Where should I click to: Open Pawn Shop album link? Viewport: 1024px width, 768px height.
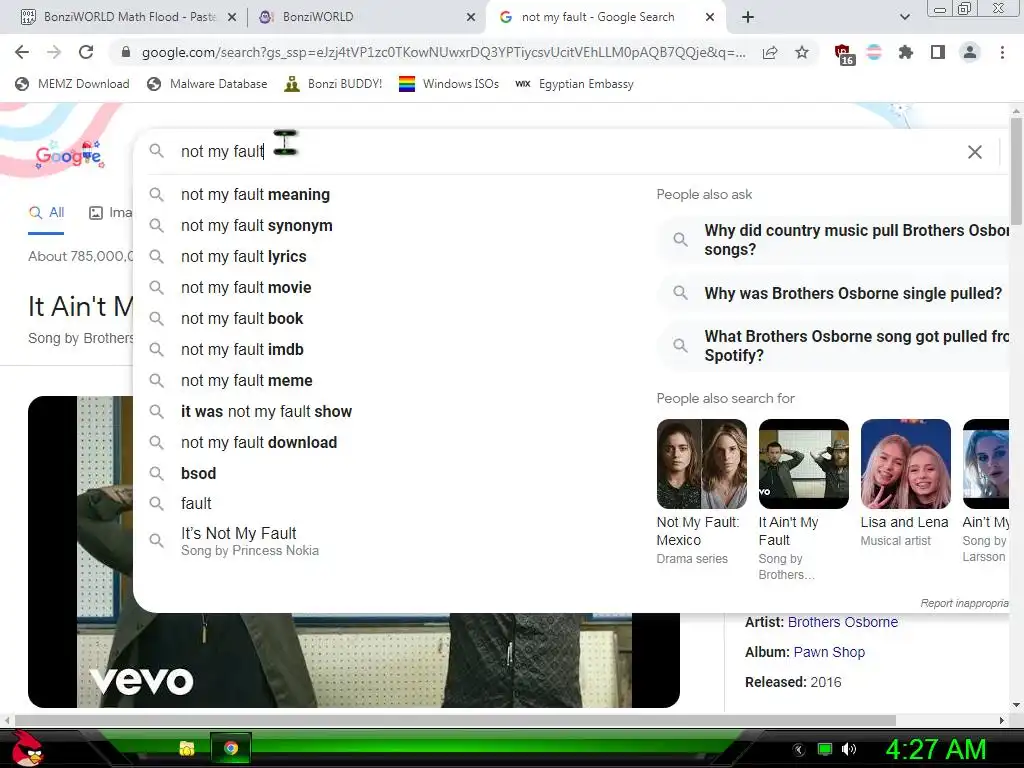coord(829,652)
